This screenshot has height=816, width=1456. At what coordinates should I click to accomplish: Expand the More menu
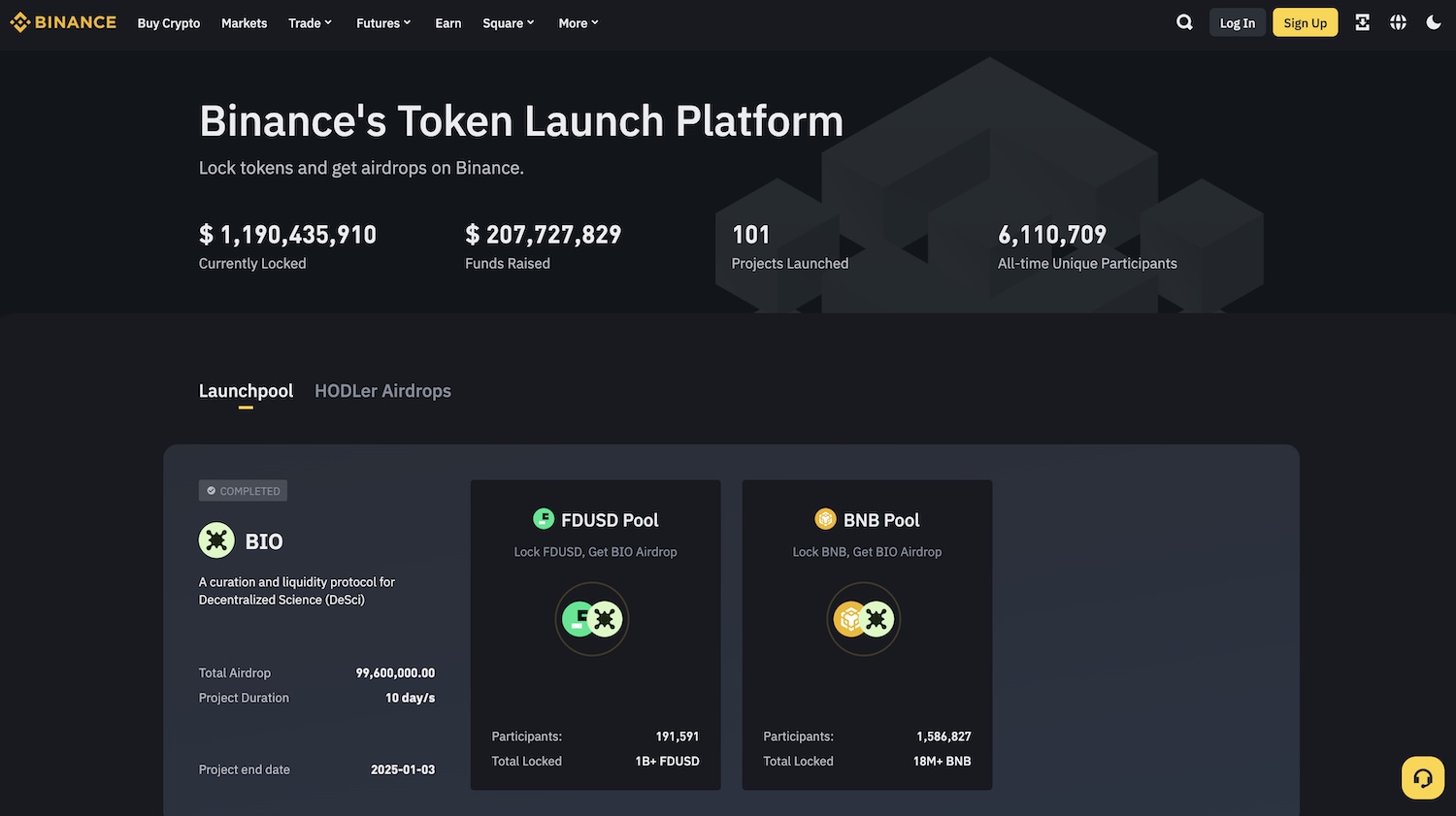[577, 22]
